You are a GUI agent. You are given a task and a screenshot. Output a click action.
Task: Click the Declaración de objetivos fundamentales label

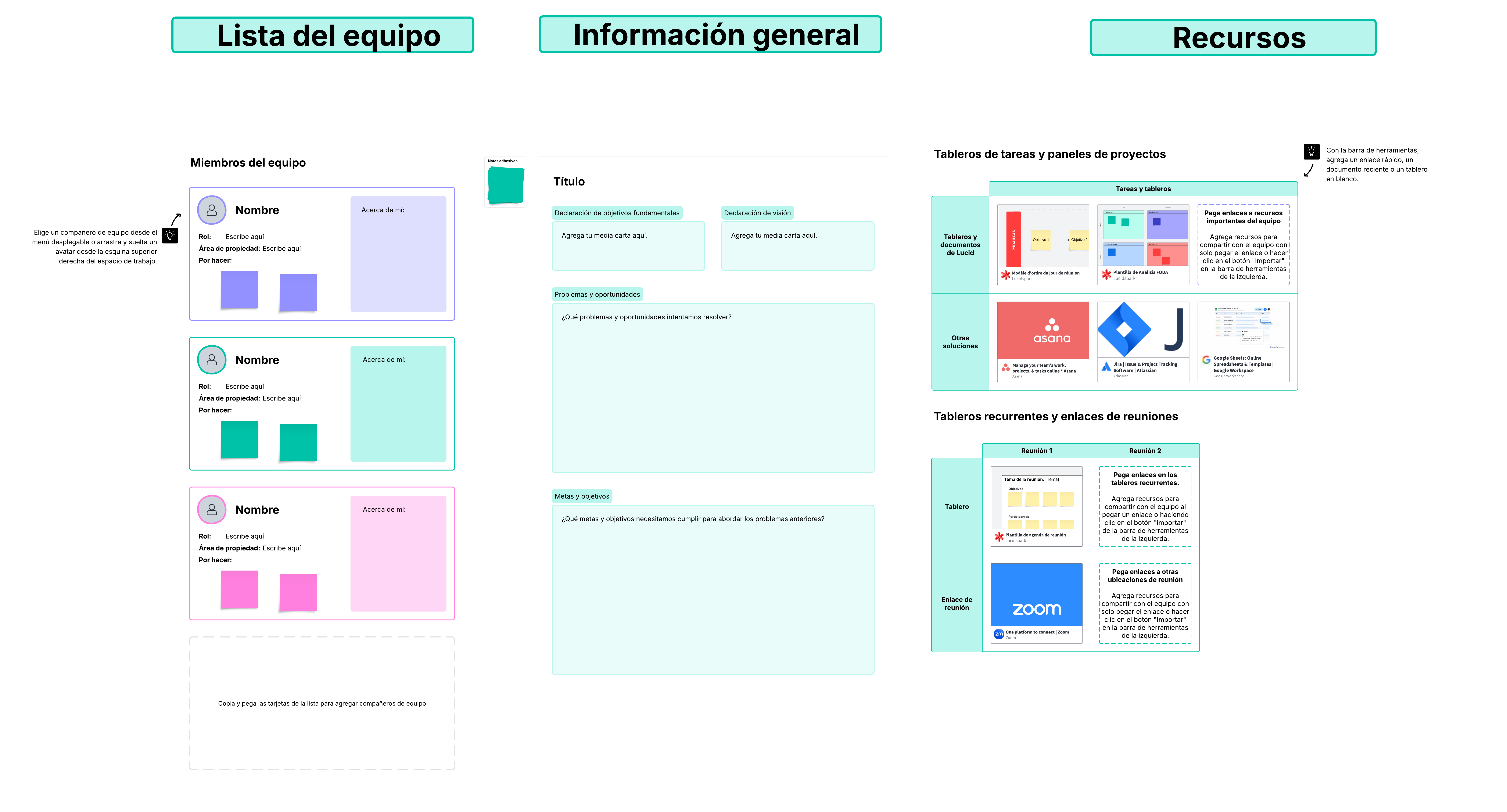coord(617,213)
